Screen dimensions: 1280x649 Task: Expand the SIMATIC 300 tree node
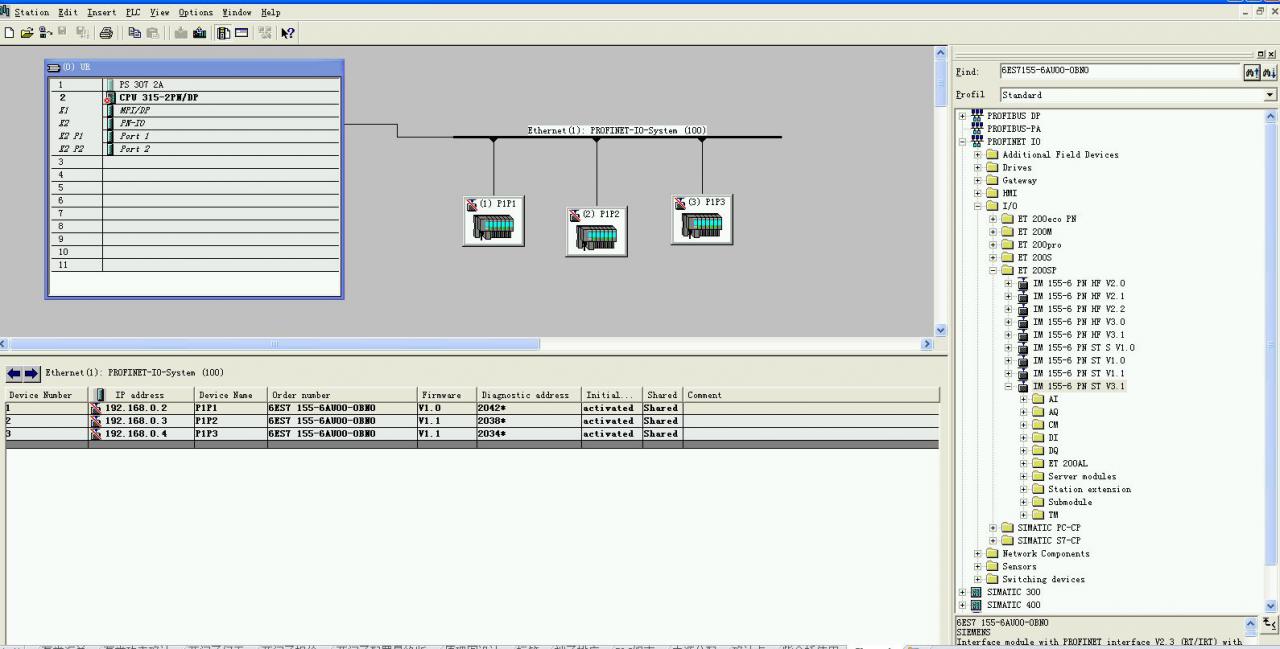tap(962, 592)
